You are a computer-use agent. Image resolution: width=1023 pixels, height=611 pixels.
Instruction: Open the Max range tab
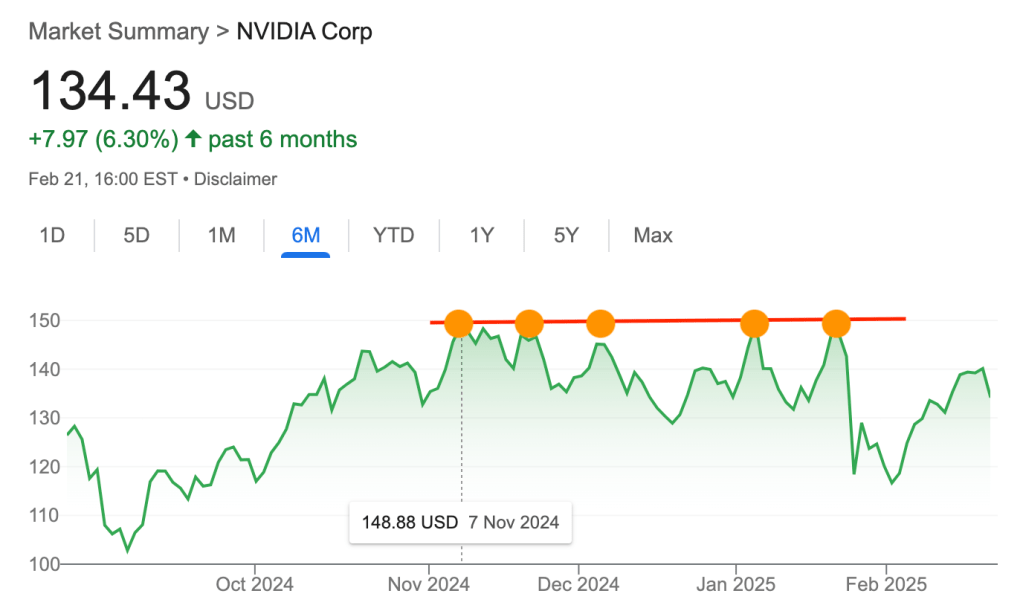click(653, 236)
